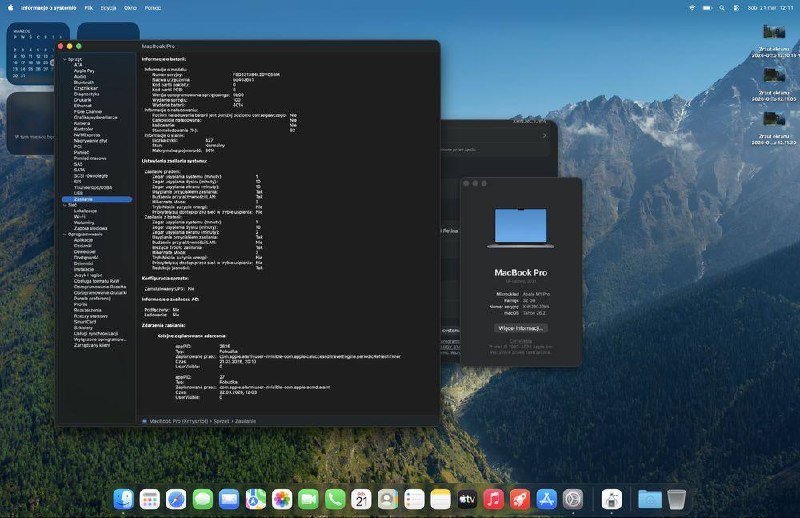Open Safari from the Dock
This screenshot has width=800, height=518.
click(x=177, y=498)
